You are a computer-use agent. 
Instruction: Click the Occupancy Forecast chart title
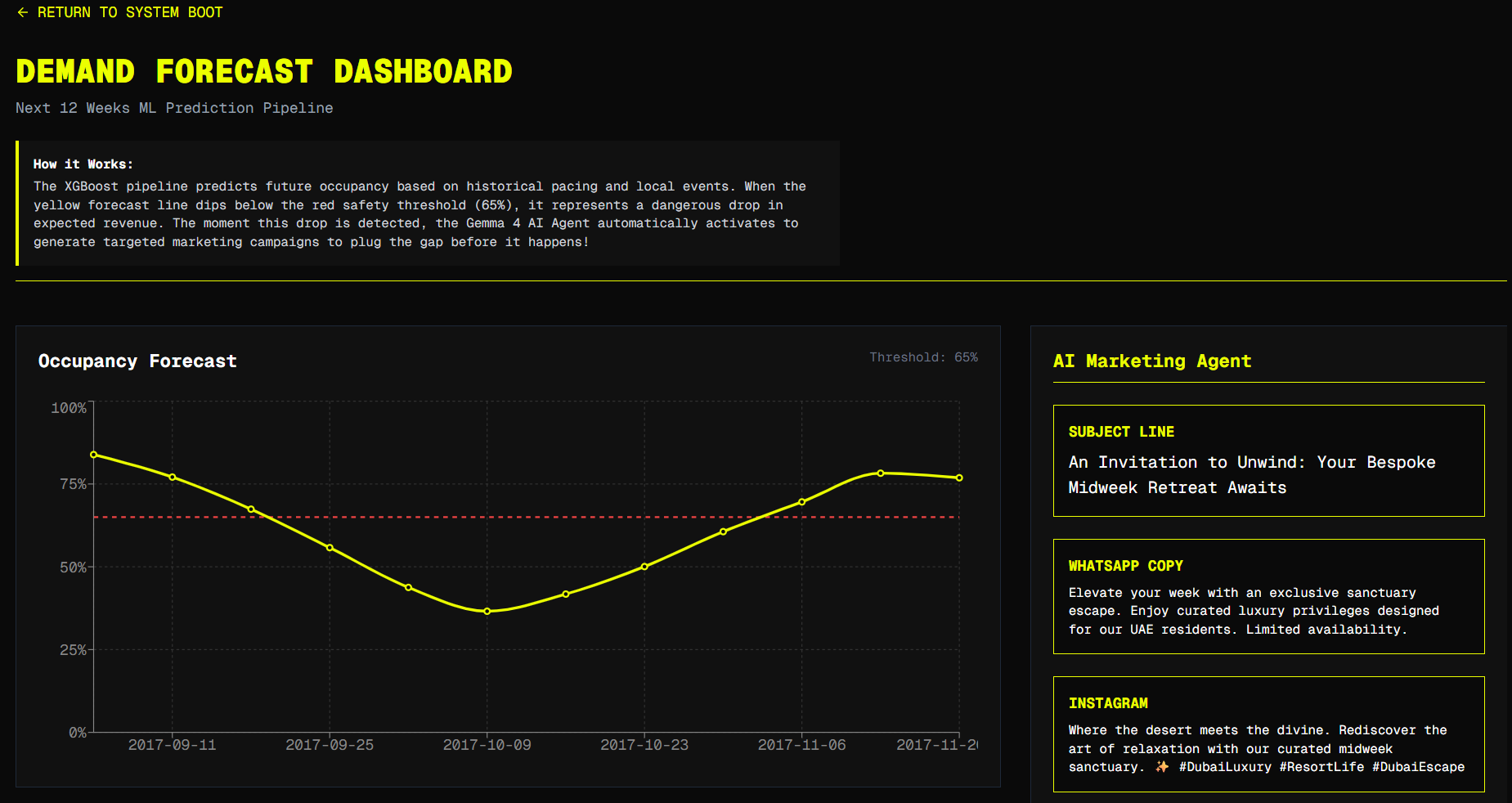pos(137,361)
